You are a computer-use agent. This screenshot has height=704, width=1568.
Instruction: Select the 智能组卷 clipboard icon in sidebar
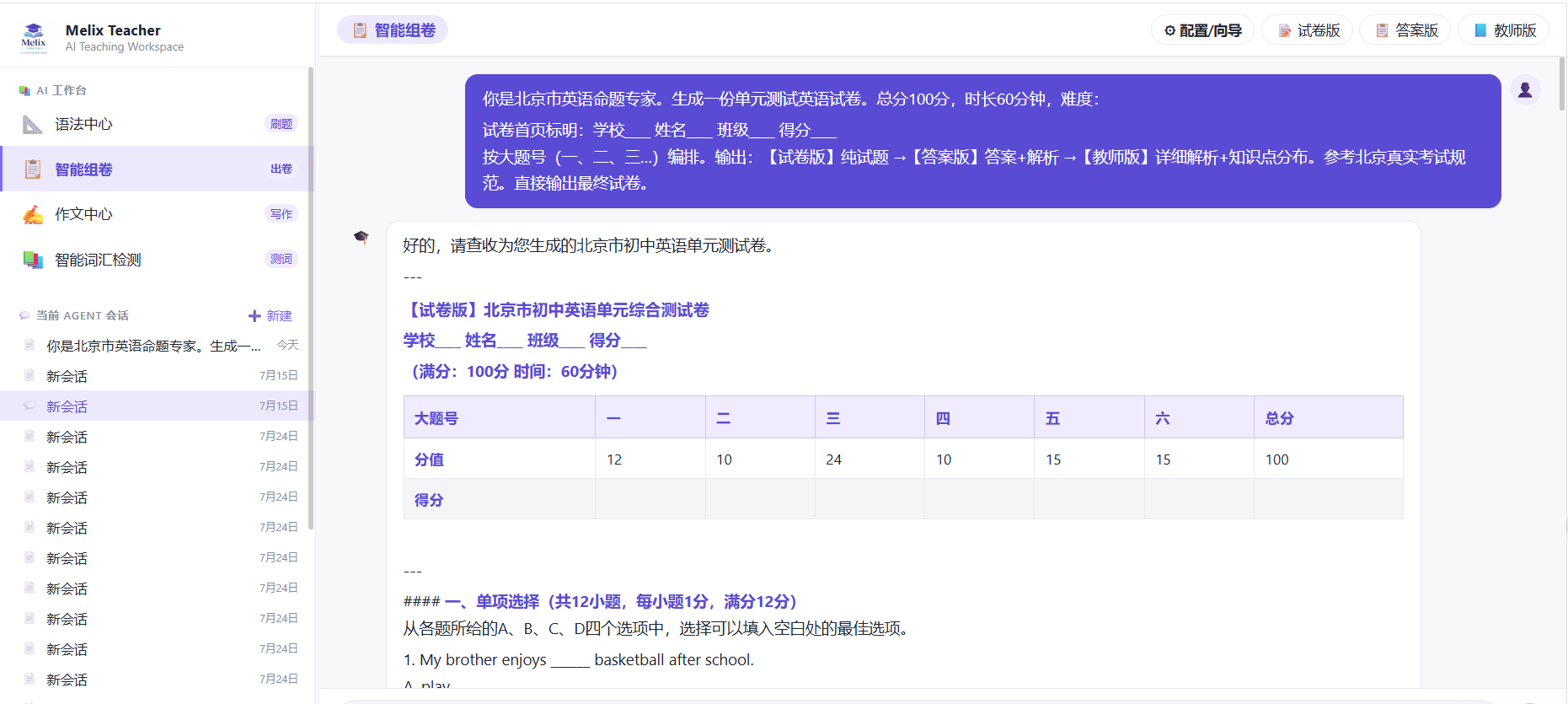pyautogui.click(x=32, y=169)
